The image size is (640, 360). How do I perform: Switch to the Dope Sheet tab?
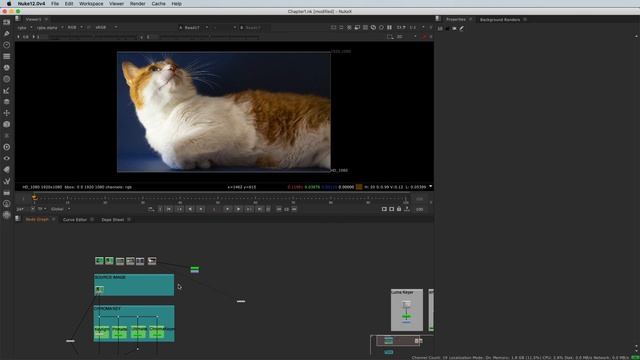[113, 220]
